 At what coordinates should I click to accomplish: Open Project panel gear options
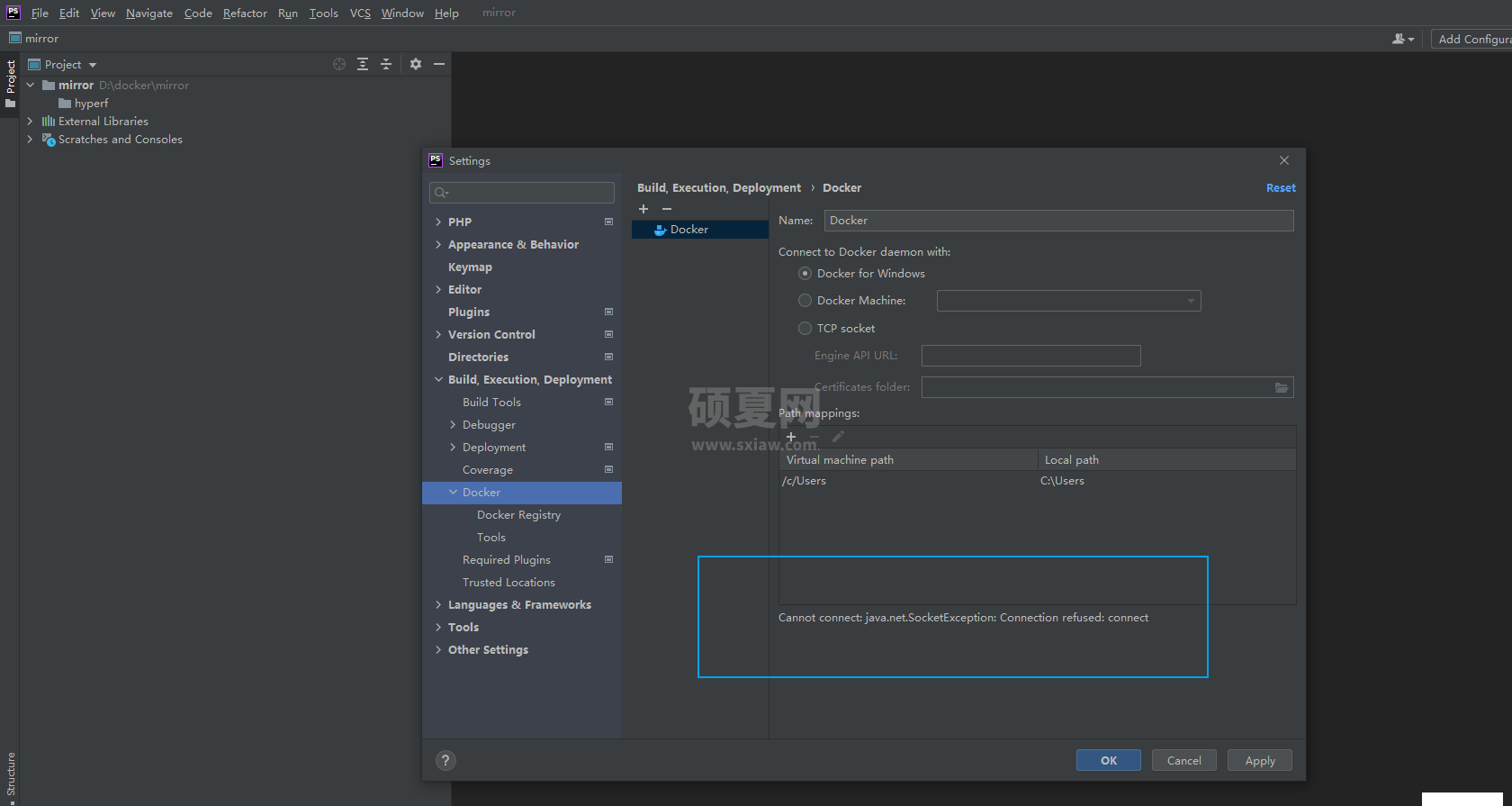click(416, 64)
